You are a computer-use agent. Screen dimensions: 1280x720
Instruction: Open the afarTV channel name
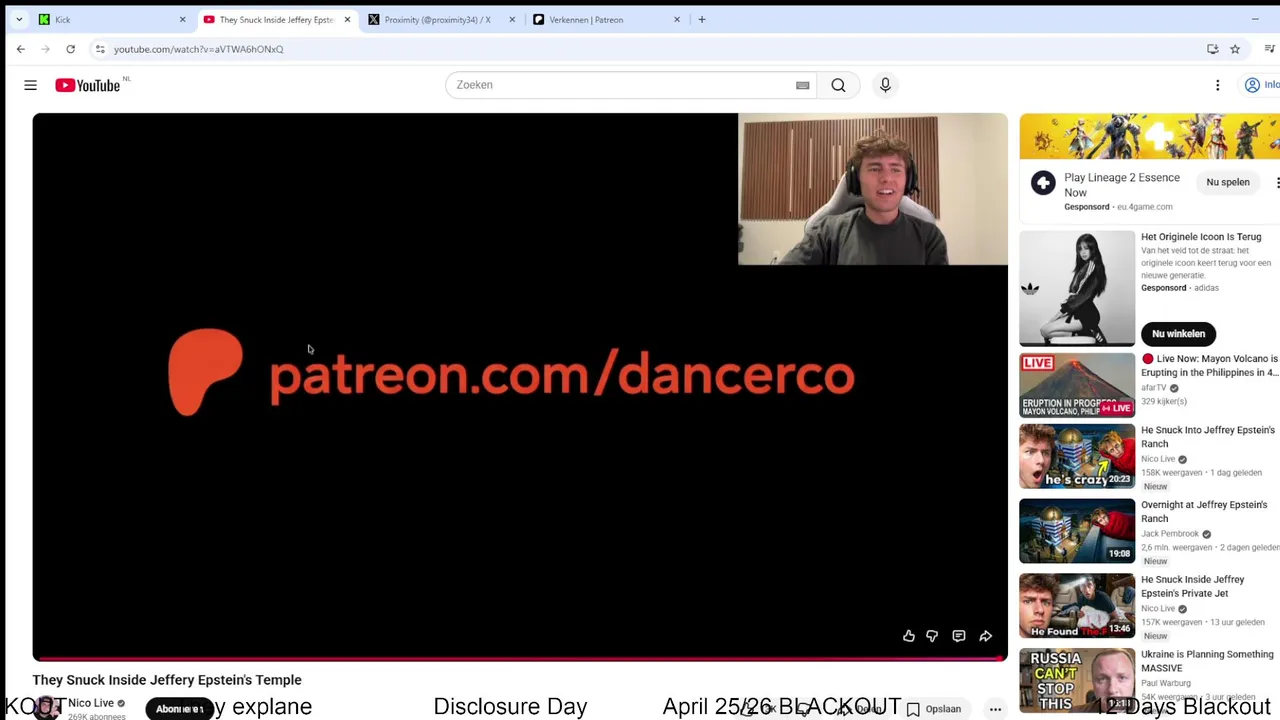click(1154, 388)
